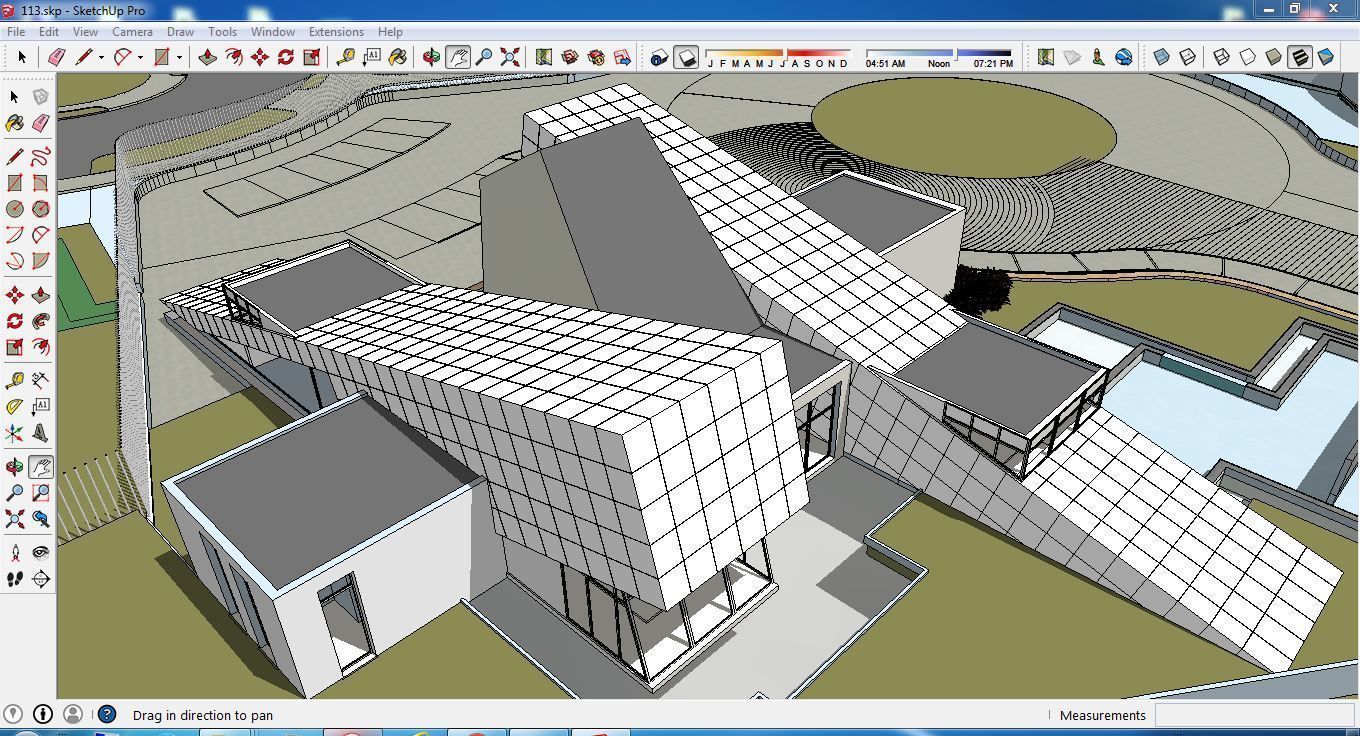Choose the Walk footprints tool
The image size is (1360, 736).
click(14, 579)
